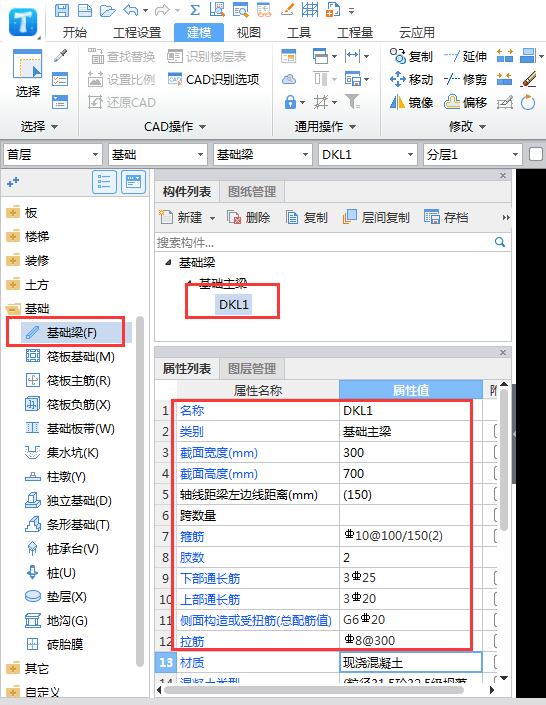
Task: Click the panel view icon beside list icon
Action: point(134,182)
